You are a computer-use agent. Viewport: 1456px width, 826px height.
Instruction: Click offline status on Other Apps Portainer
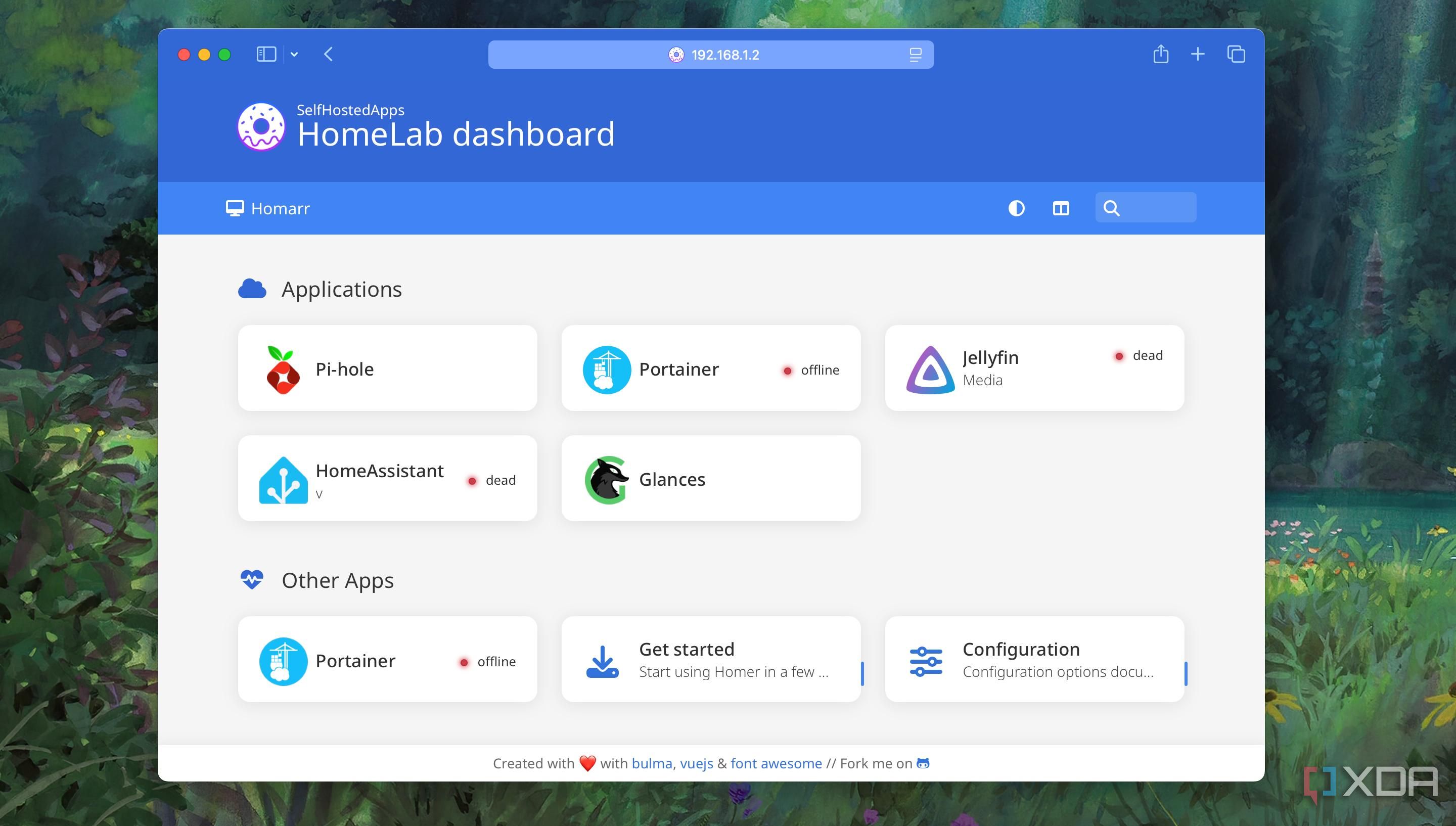coord(487,662)
